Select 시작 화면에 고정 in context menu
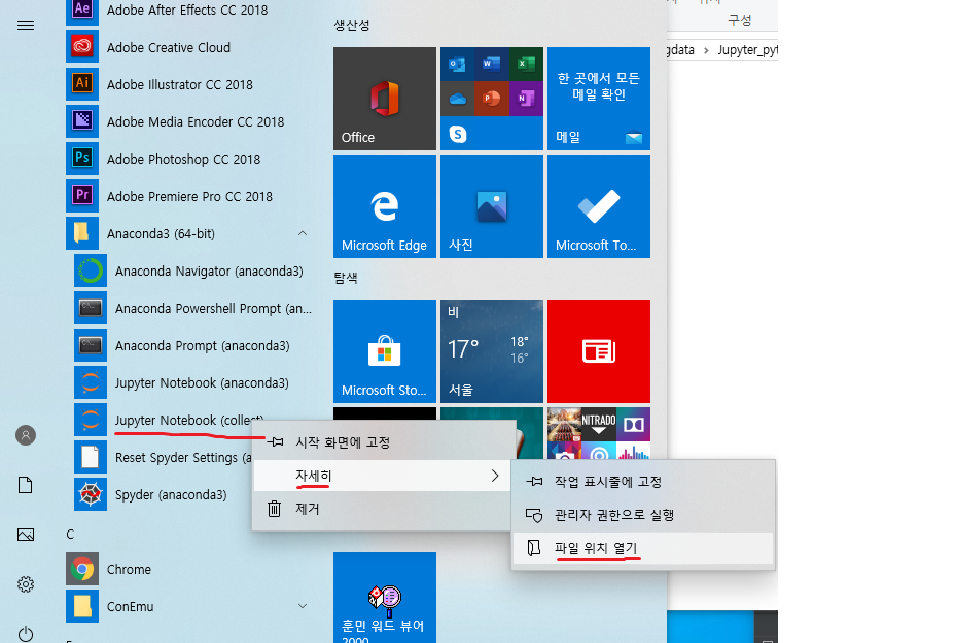 (x=382, y=442)
